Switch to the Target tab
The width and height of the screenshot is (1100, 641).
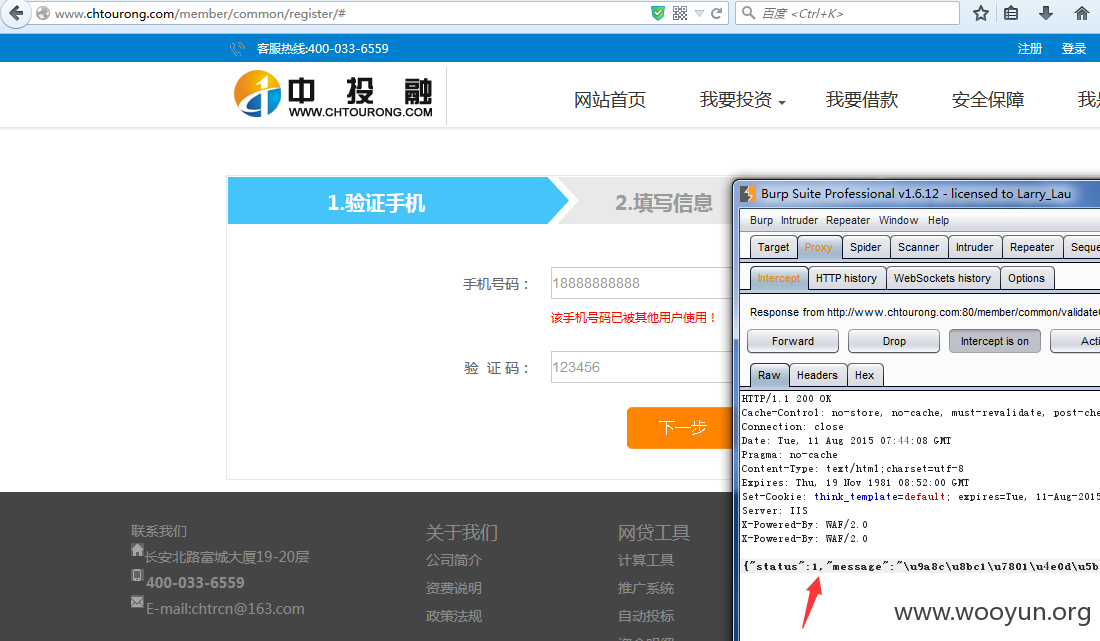773,247
